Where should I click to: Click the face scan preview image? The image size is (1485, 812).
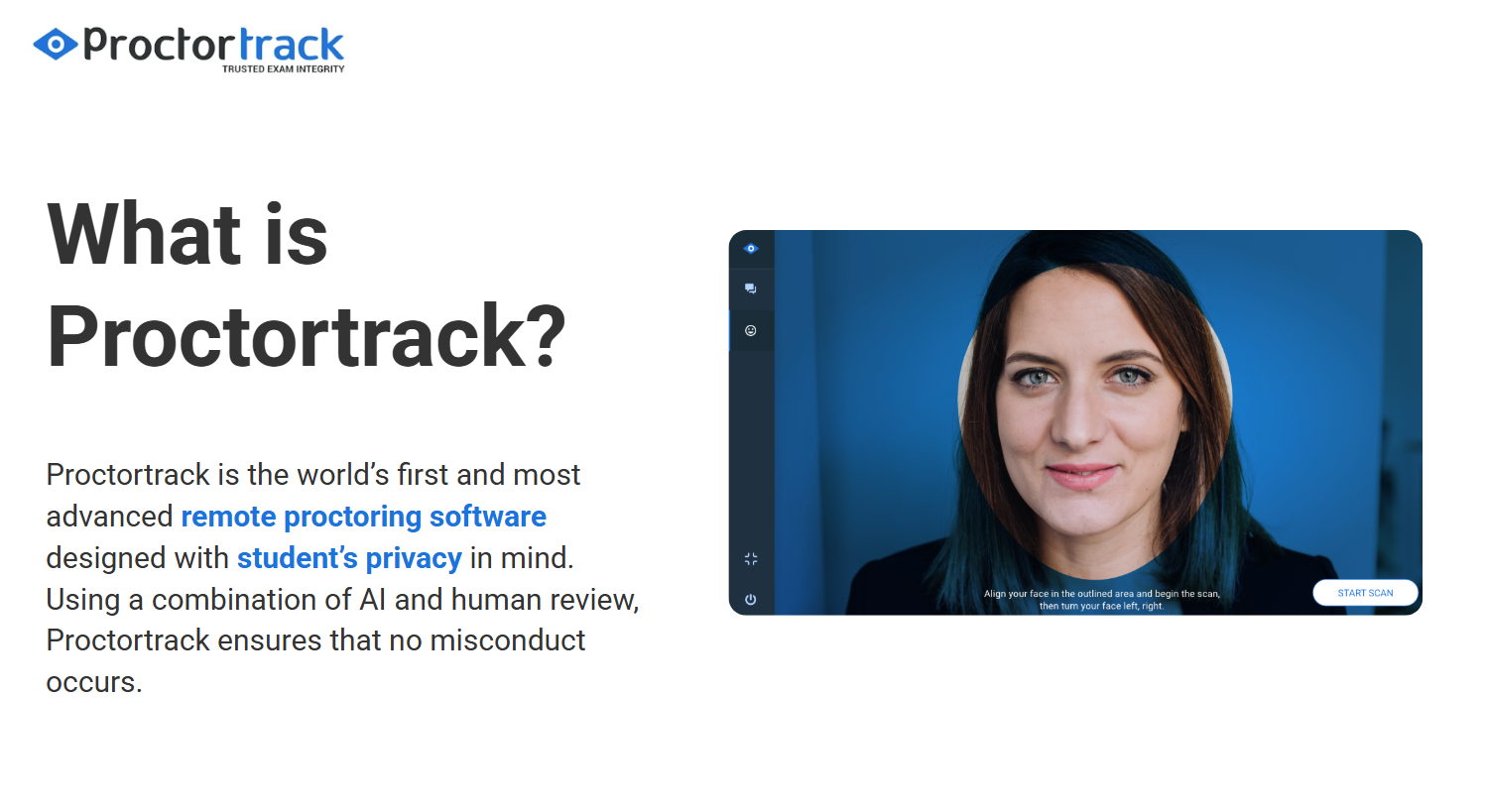click(x=1075, y=422)
